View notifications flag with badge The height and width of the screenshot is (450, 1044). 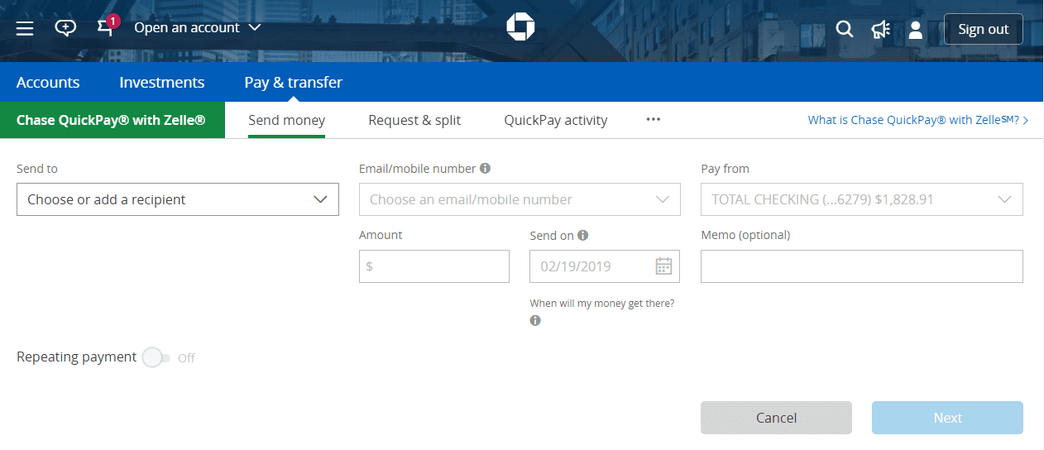pos(107,27)
